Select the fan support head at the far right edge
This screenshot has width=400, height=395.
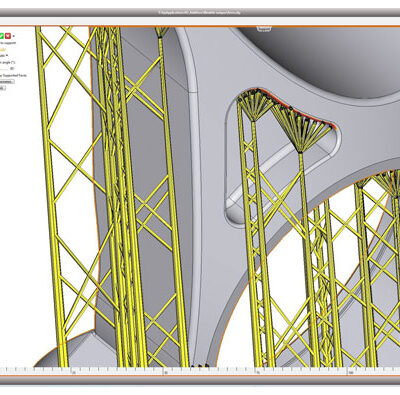point(388,183)
